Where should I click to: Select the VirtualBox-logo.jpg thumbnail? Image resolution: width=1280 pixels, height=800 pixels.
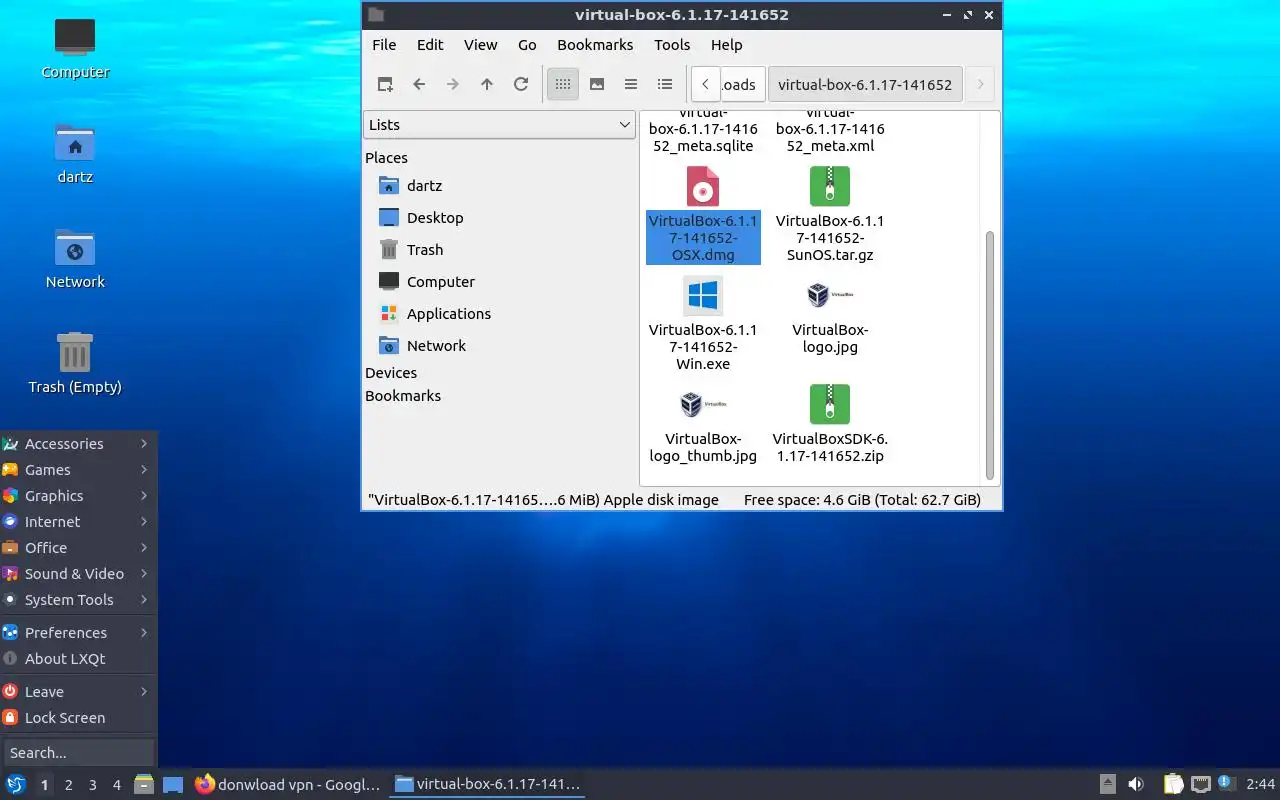(x=830, y=295)
